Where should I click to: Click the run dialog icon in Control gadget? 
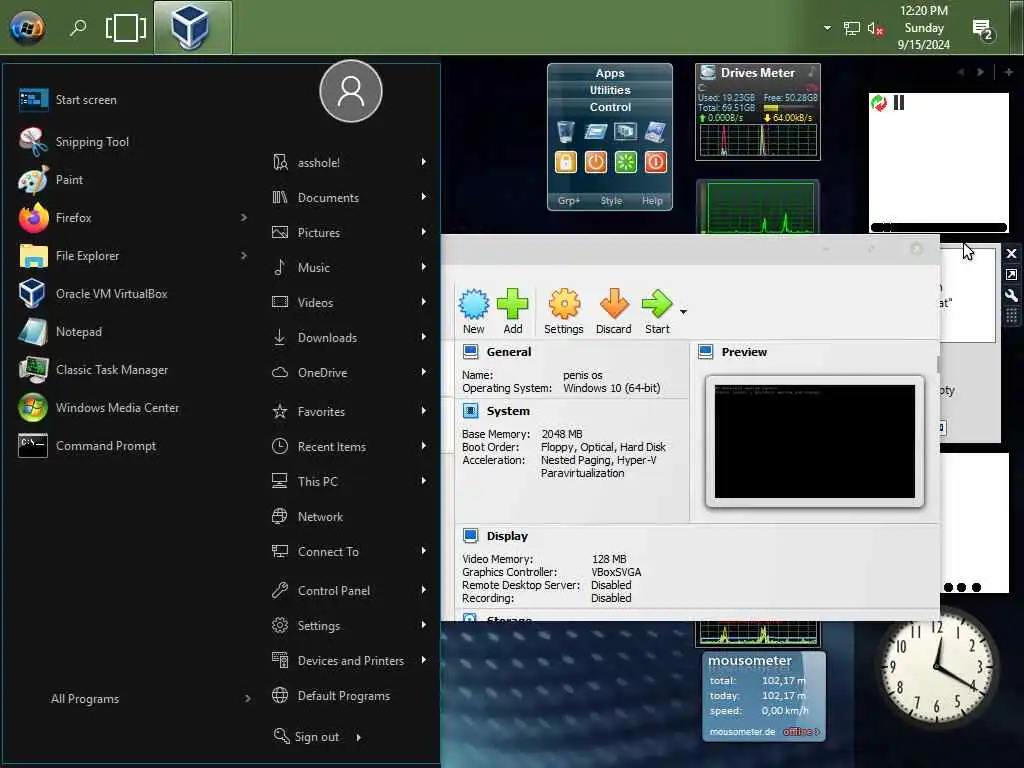click(596, 132)
